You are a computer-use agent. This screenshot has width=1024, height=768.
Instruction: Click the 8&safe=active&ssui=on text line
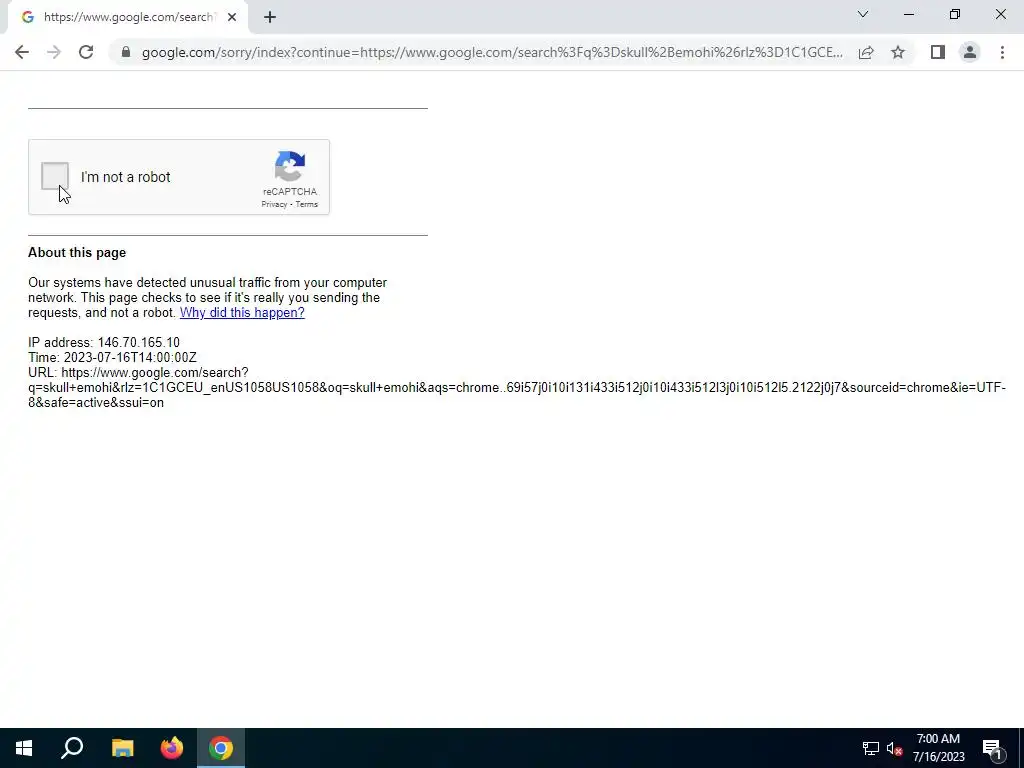click(x=96, y=402)
